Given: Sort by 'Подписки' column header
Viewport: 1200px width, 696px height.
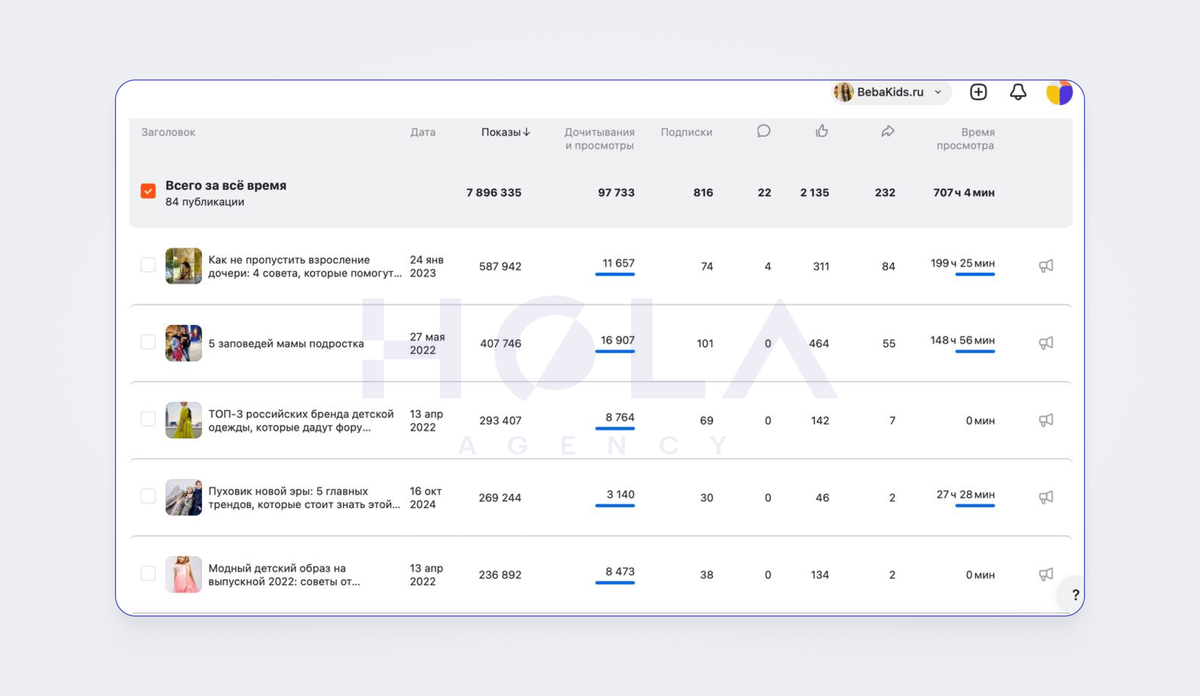Looking at the screenshot, I should (x=686, y=132).
